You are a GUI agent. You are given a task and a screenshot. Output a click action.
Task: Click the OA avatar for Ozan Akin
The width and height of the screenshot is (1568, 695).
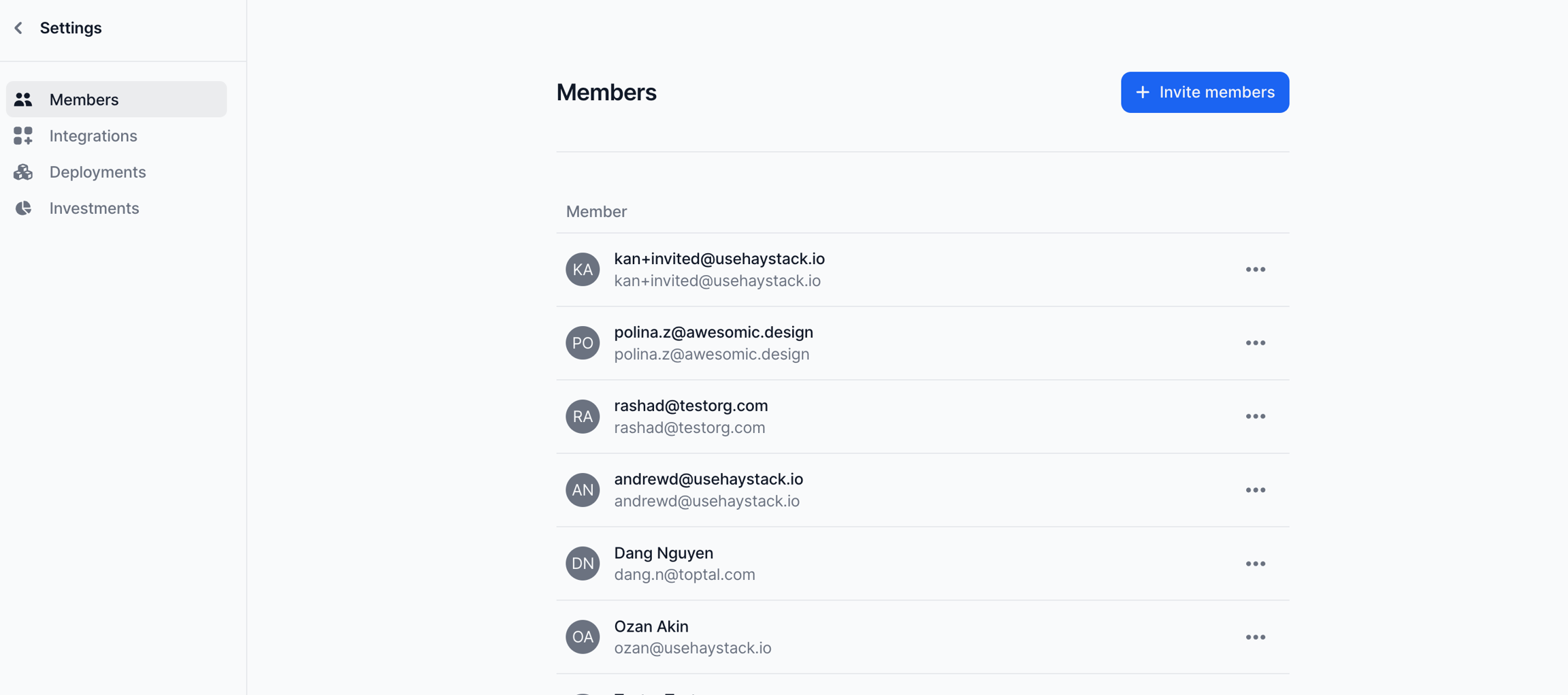582,637
